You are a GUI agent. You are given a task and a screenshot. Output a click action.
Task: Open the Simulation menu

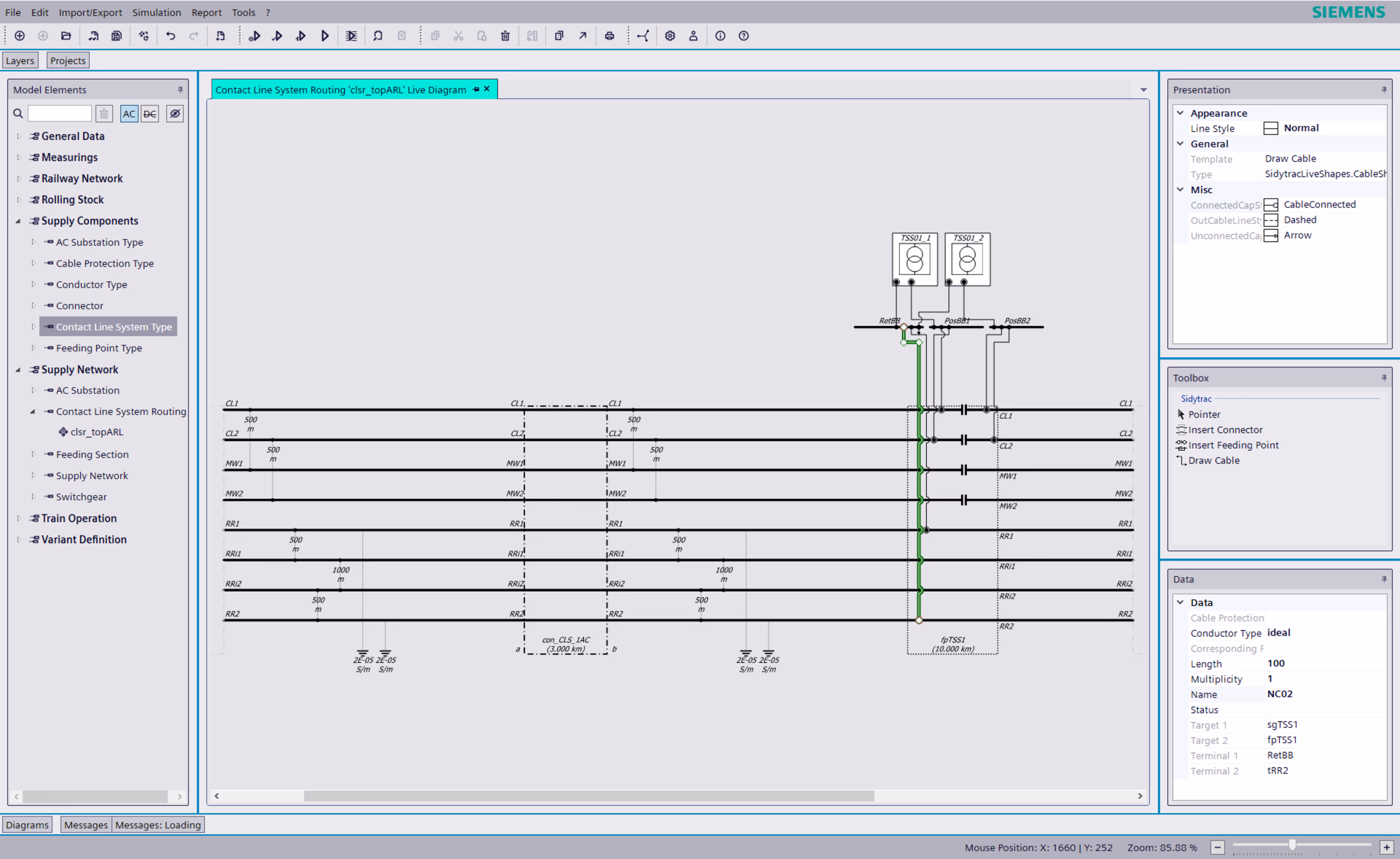(156, 12)
